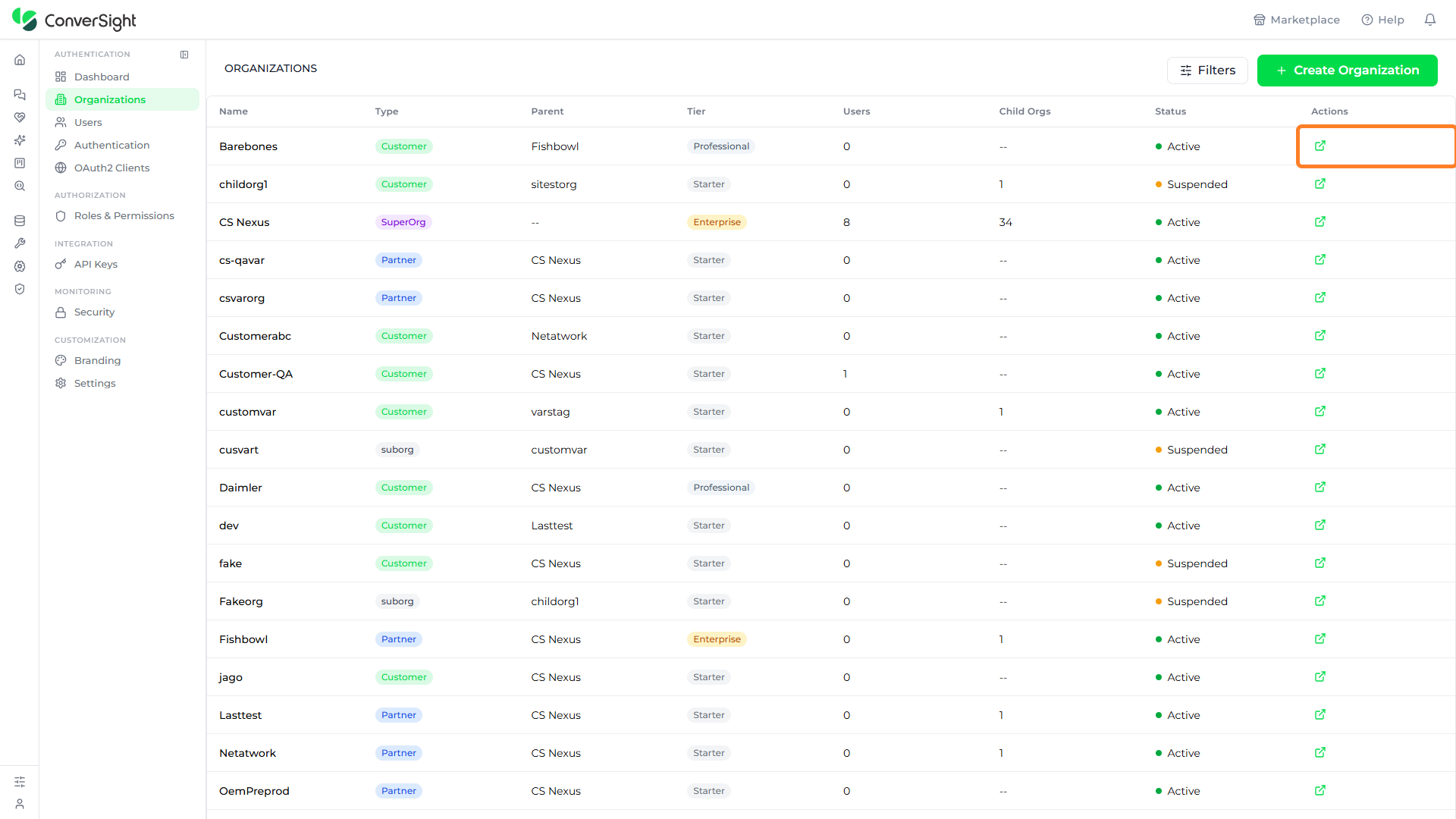Image resolution: width=1456 pixels, height=819 pixels.
Task: Click the Lasttest organization name
Action: 240,715
